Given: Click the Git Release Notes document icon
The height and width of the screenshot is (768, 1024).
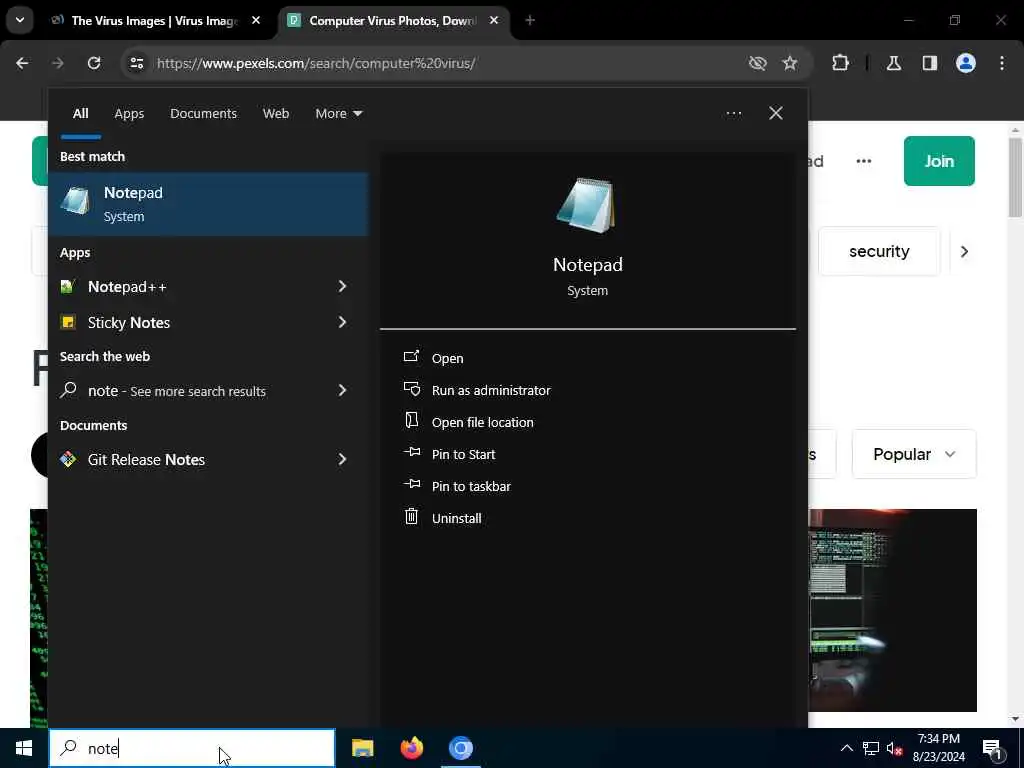Looking at the screenshot, I should tap(68, 459).
